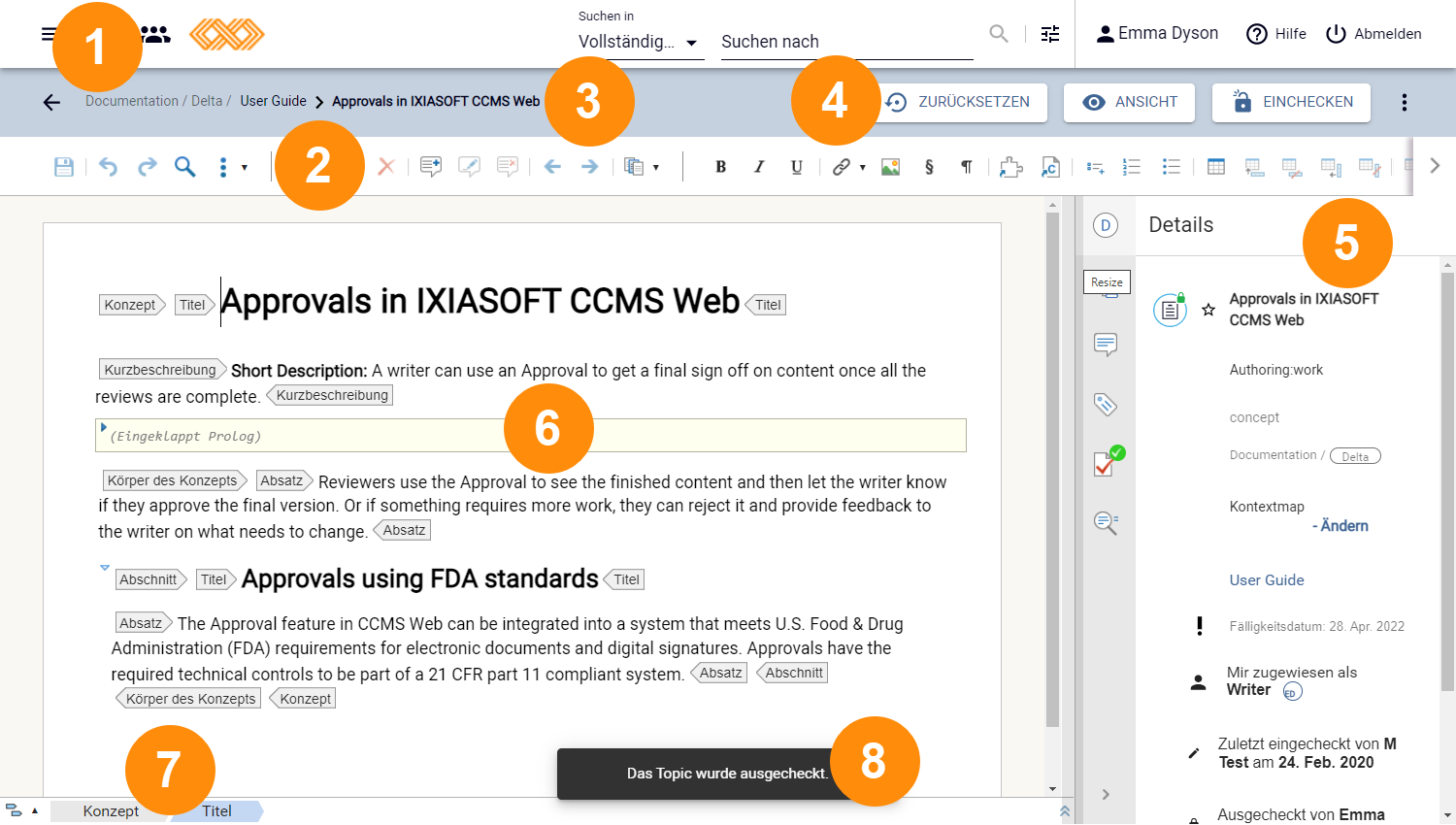Click the editor vertical scrollbar
1456x825 pixels.
pos(1052,471)
